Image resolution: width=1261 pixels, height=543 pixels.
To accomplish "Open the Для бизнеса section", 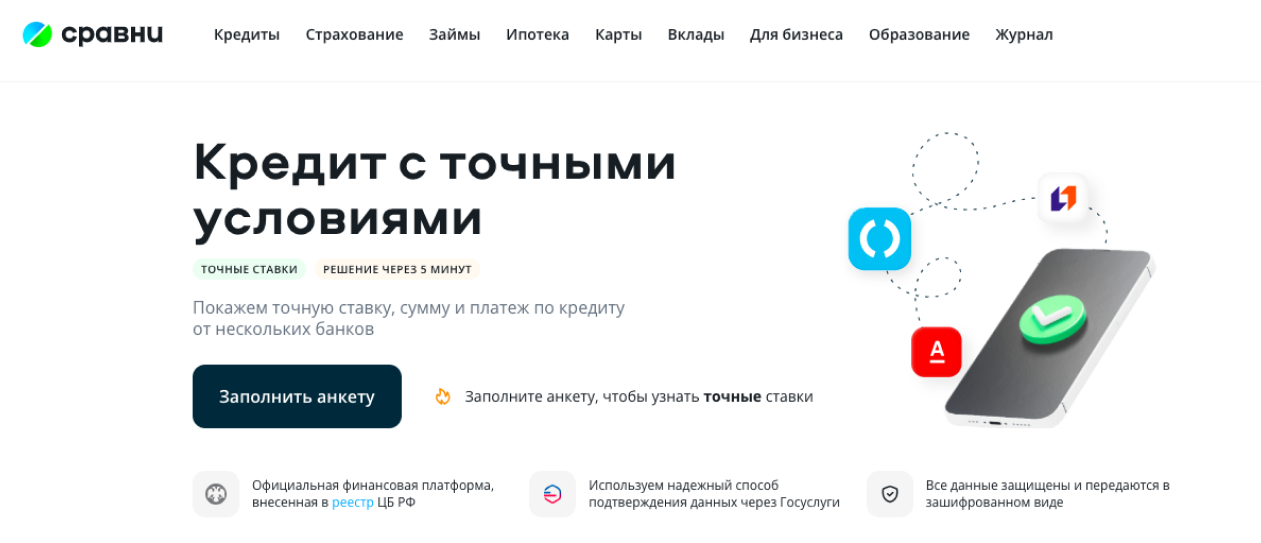I will pyautogui.click(x=796, y=35).
